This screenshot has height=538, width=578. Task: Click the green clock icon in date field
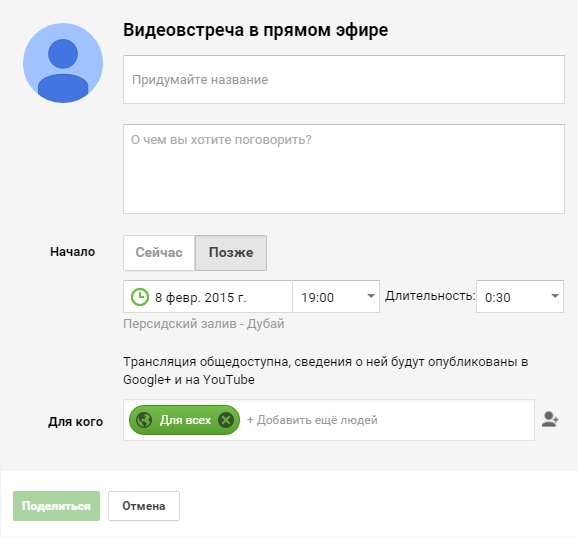140,297
